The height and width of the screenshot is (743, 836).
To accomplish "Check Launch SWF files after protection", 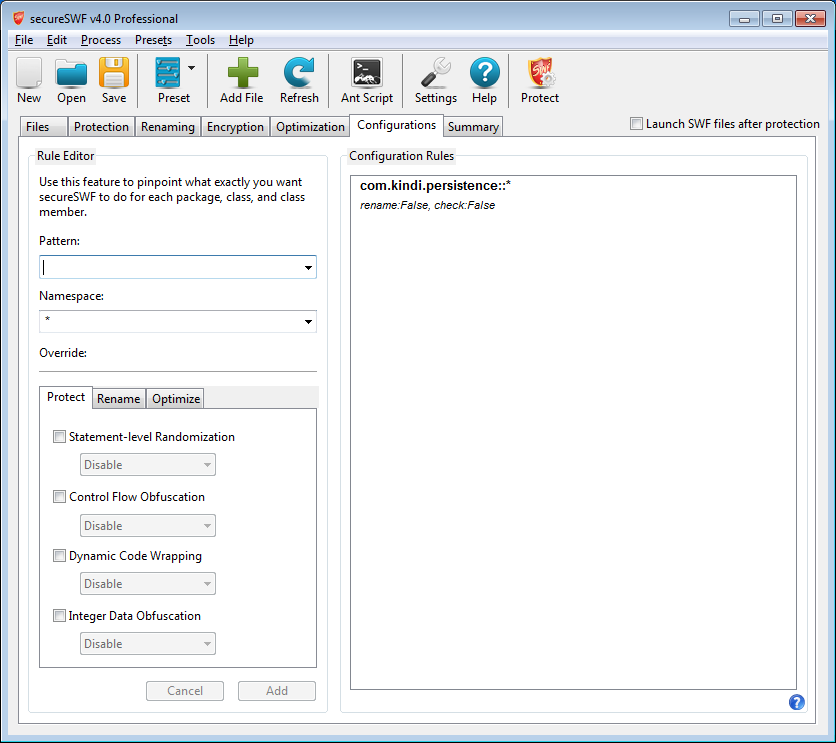I will tap(637, 124).
